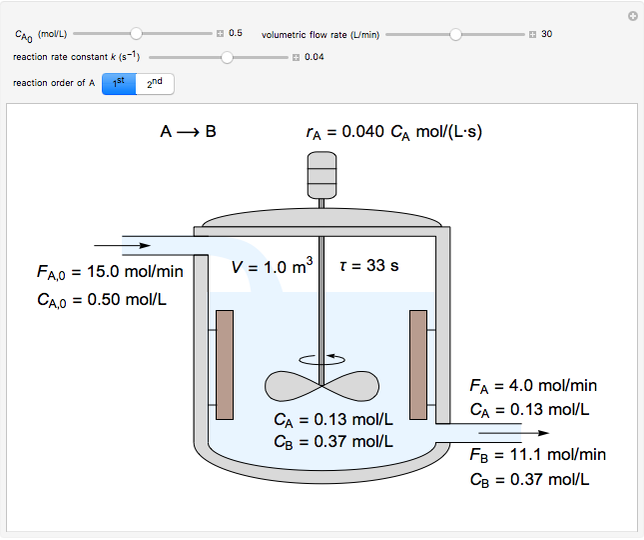Click the left brown baffle in the tank
644x540 pixels.
pos(225,363)
